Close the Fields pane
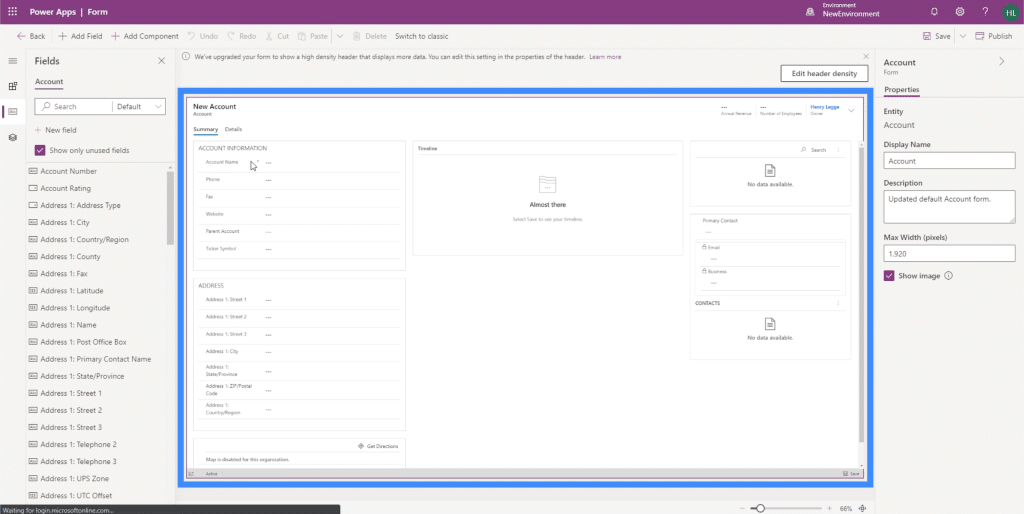 (x=161, y=61)
